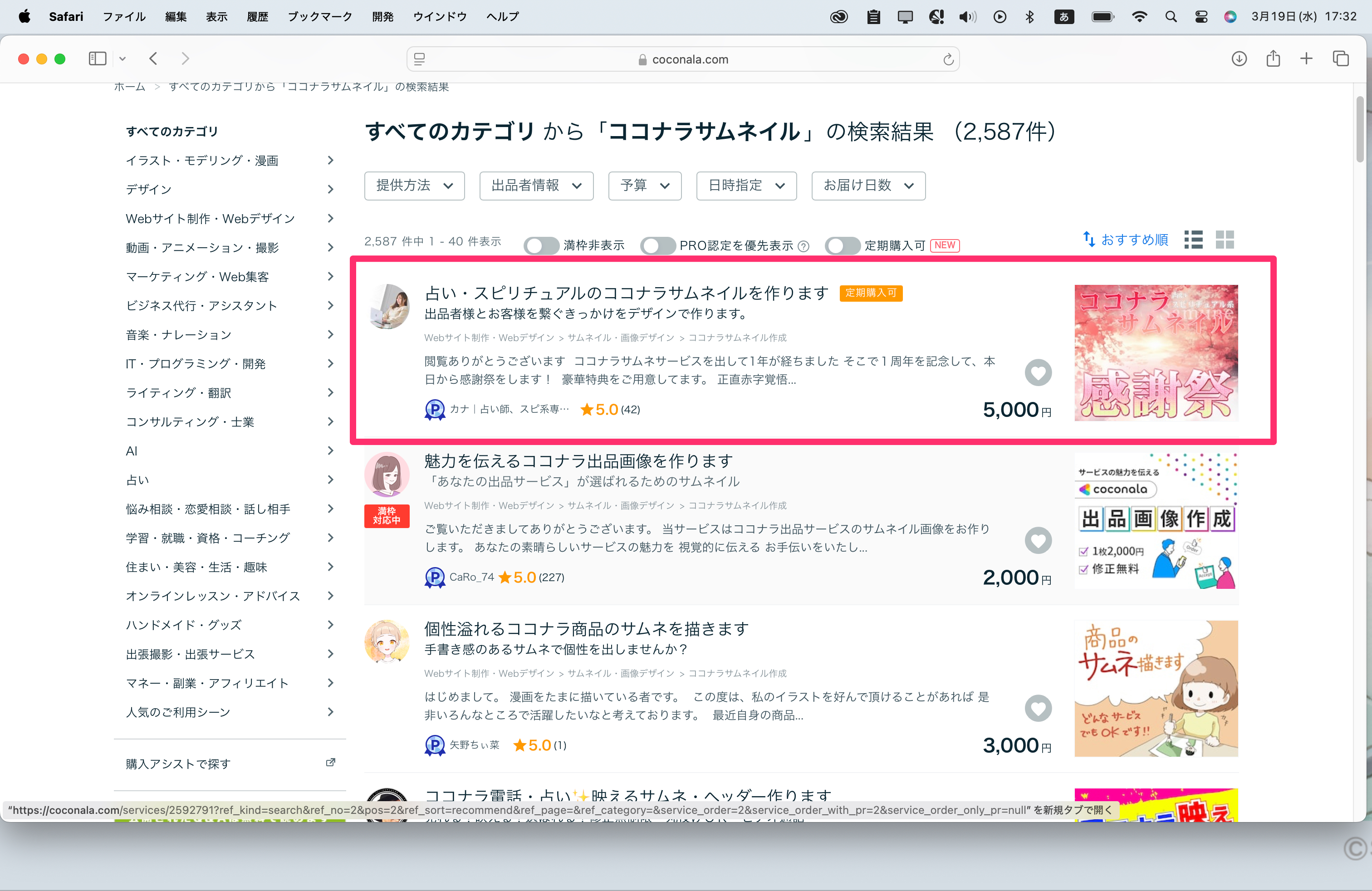Click the Siri icon in menu bar
This screenshot has width=1372, height=891.
[x=1230, y=17]
